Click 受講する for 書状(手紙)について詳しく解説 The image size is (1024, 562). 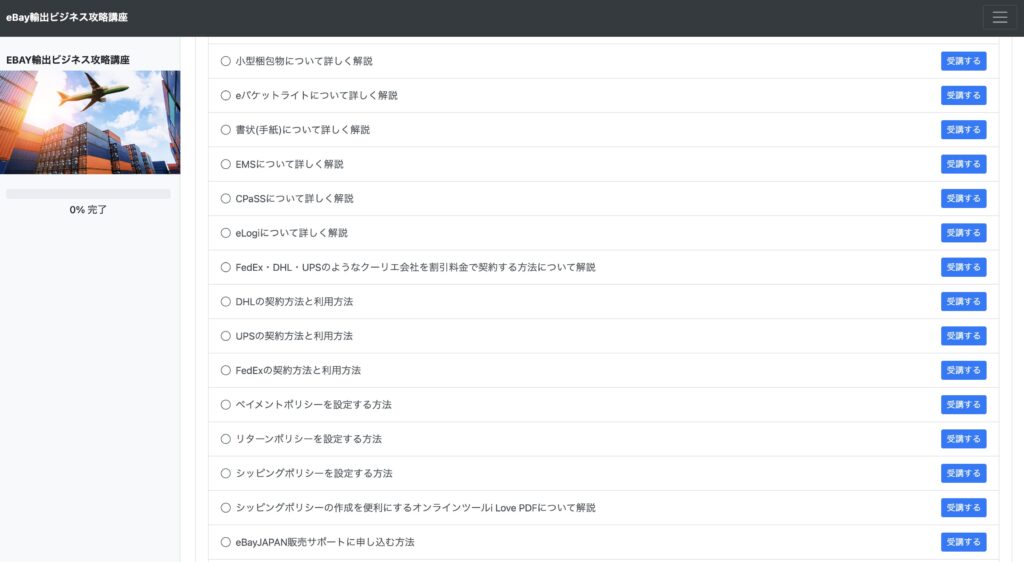963,130
